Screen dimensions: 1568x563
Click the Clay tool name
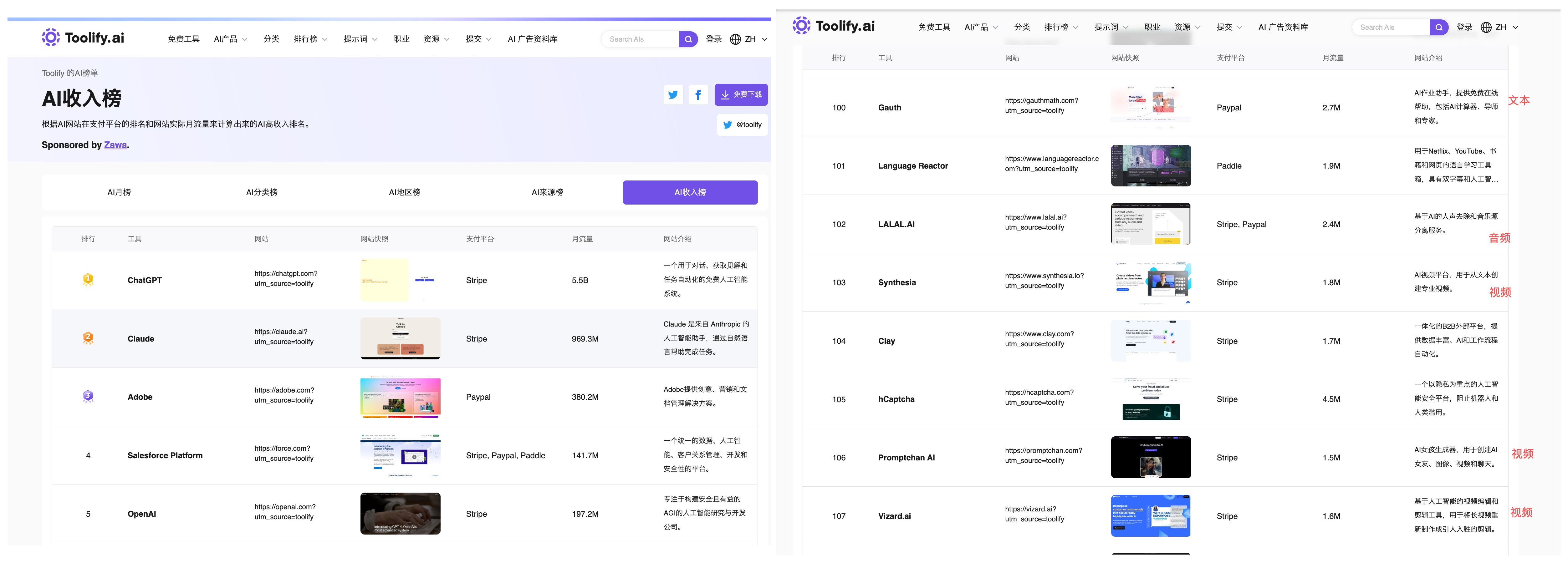[886, 341]
